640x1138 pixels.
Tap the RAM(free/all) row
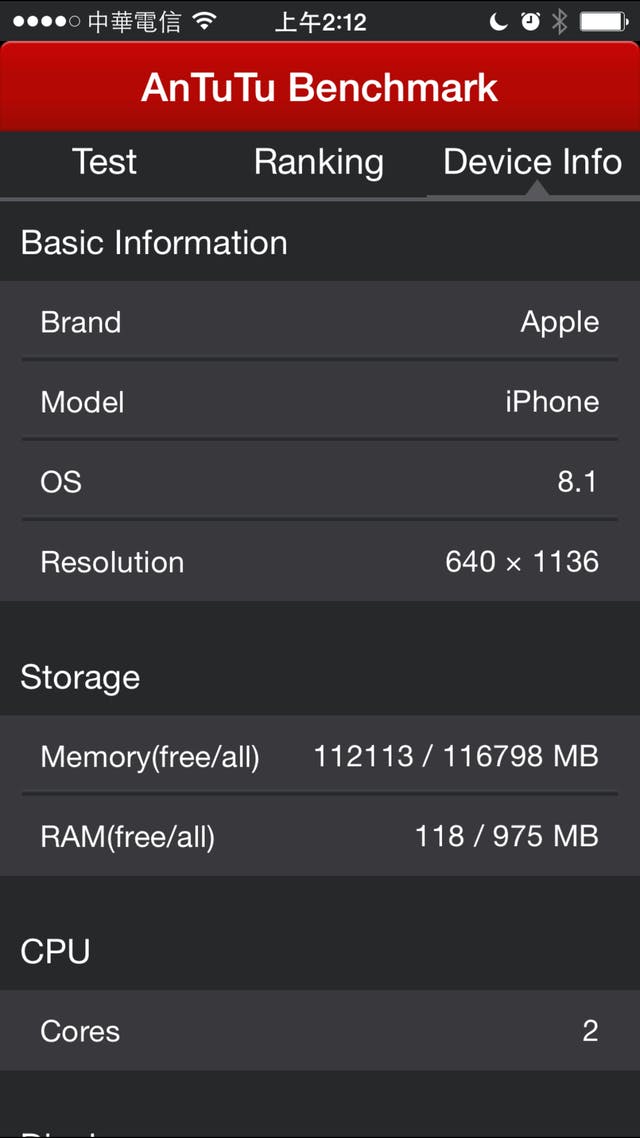[320, 836]
